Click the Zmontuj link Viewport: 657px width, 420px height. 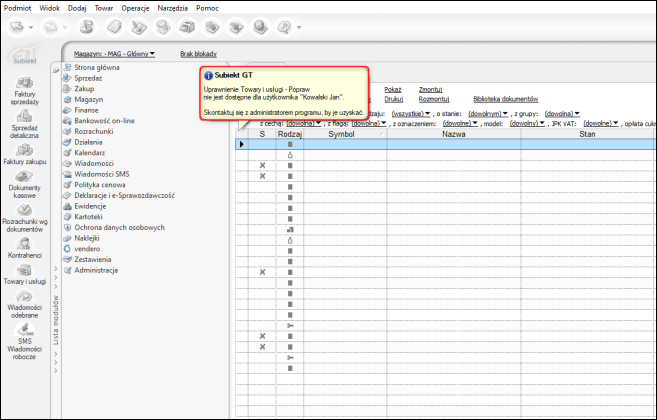[430, 90]
